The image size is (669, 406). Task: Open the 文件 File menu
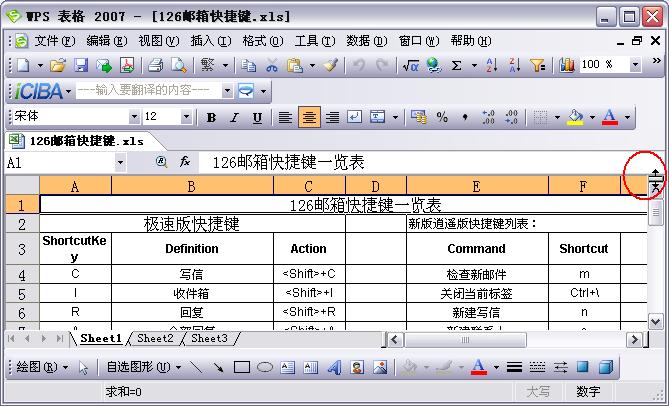point(55,41)
